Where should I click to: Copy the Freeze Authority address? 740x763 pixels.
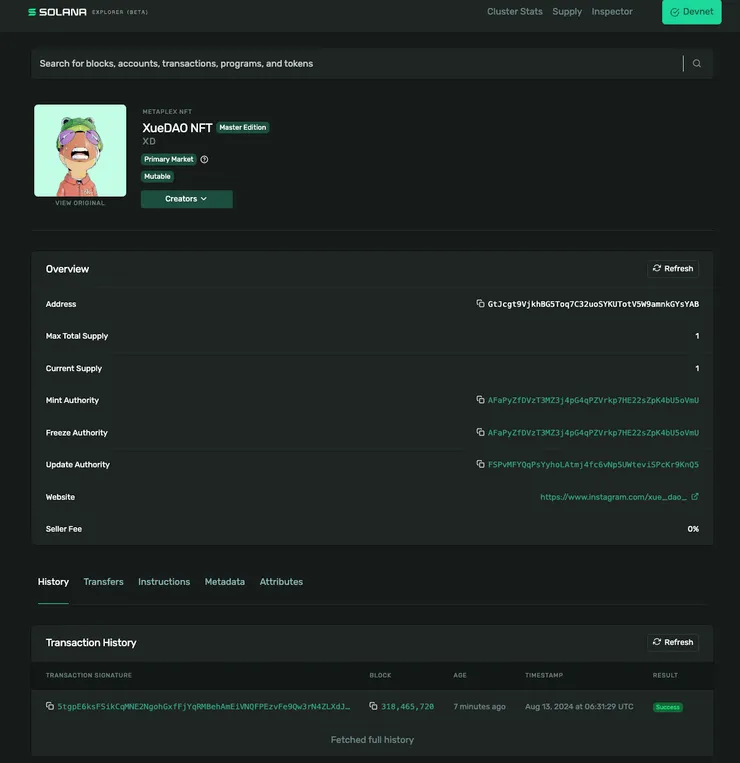tap(480, 432)
